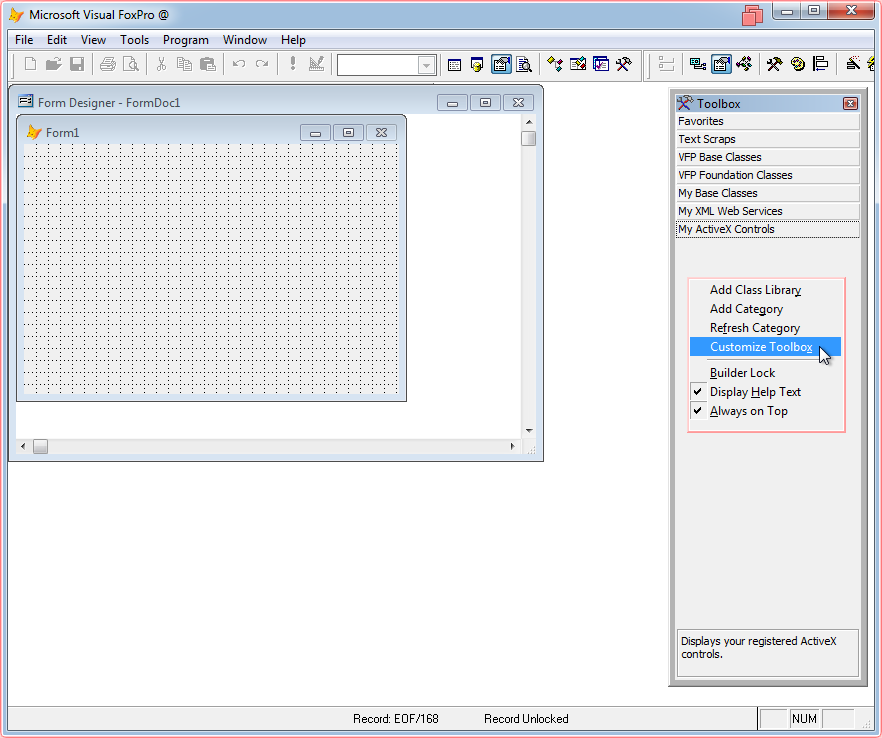Viewport: 882px width, 738px height.
Task: Toggle Properties Window icon beside Data Session
Action: [x=501, y=65]
